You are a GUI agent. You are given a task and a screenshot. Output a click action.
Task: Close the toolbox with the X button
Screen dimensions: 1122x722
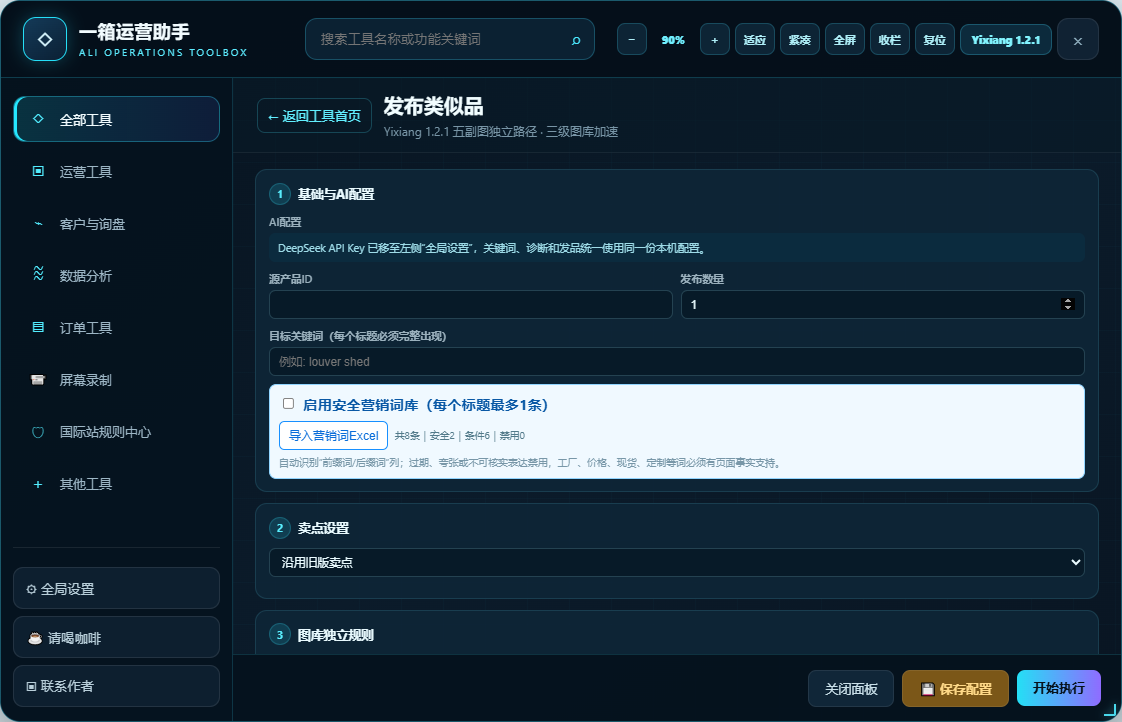pos(1078,40)
